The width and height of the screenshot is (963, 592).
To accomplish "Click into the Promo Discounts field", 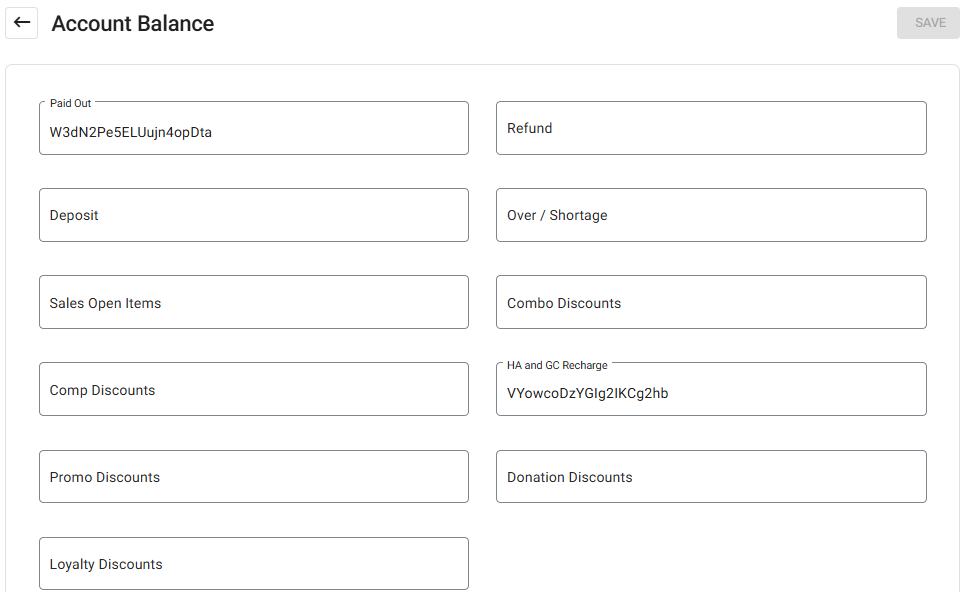I will click(253, 476).
